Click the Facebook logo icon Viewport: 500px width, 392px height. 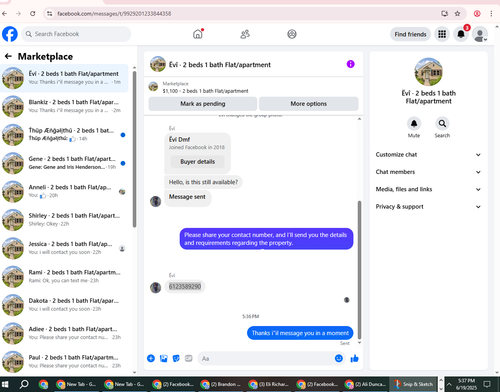(x=10, y=34)
